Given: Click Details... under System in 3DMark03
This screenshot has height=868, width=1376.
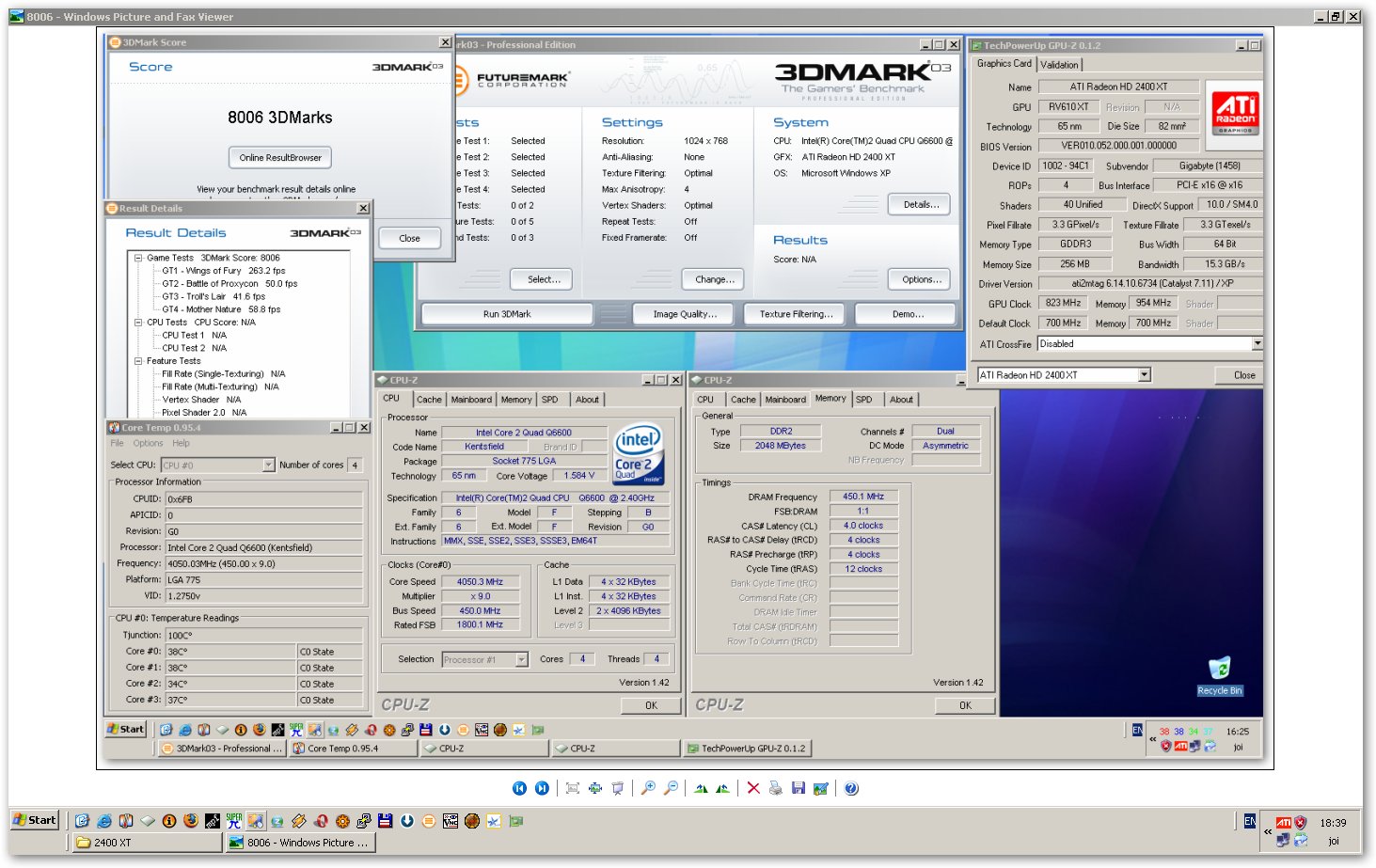Looking at the screenshot, I should coord(921,204).
